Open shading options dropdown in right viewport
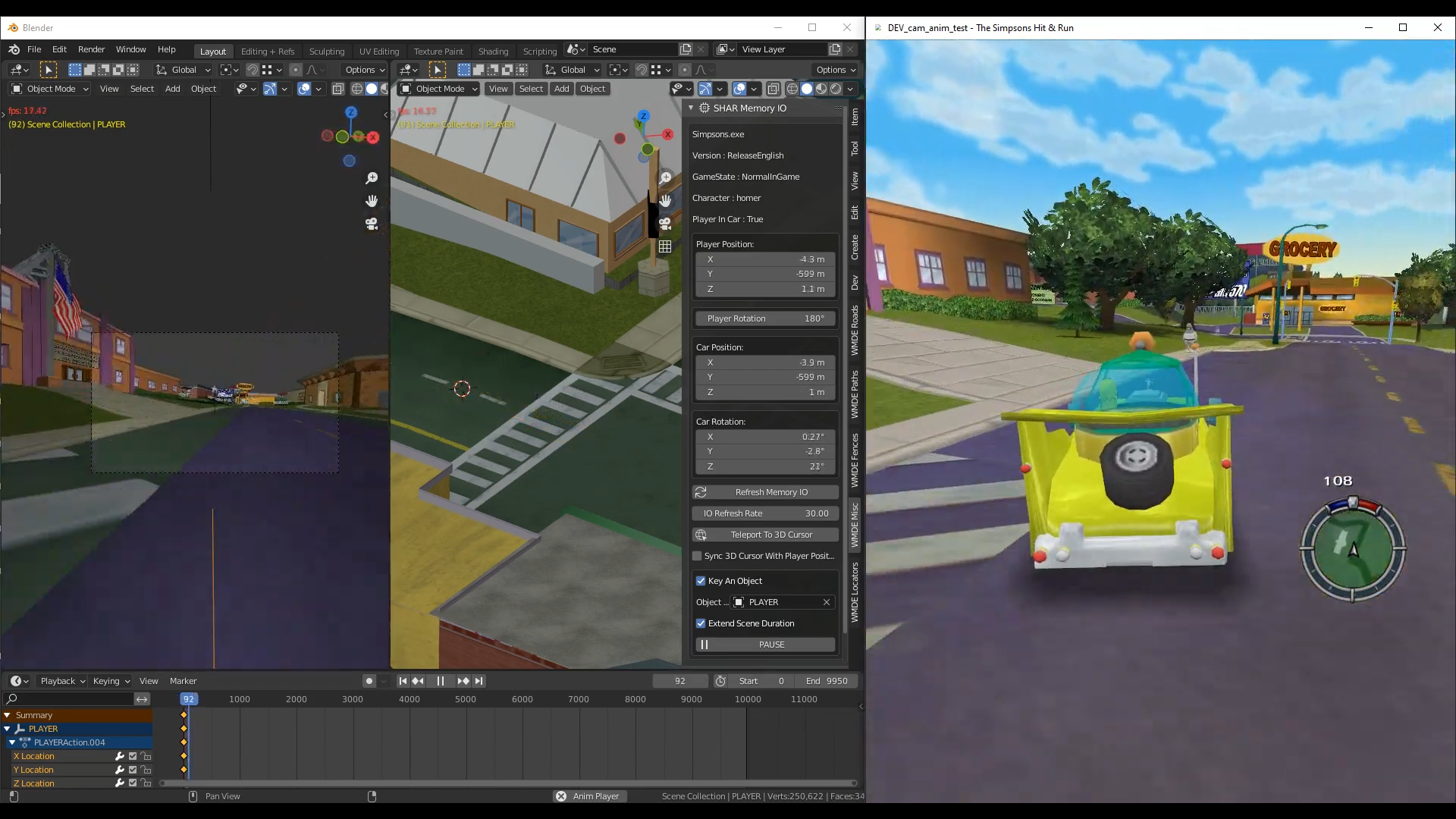The height and width of the screenshot is (819, 1456). (x=851, y=89)
